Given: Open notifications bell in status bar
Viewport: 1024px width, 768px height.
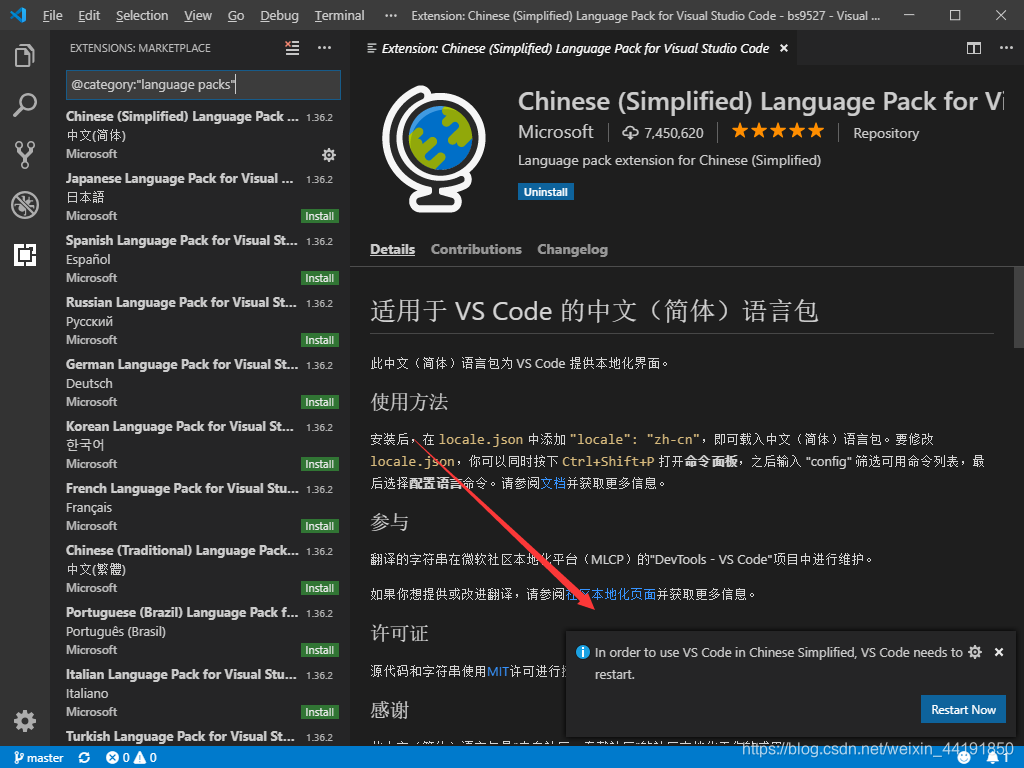Looking at the screenshot, I should pos(995,758).
